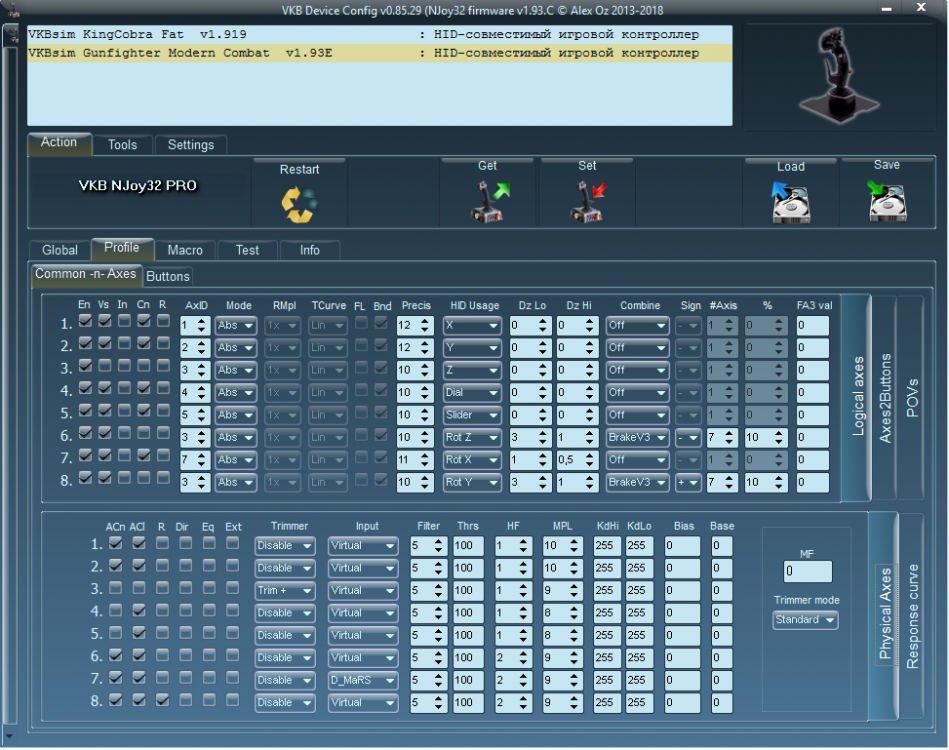Click the Set joystick icon
Viewport: 949px width, 750px height.
(x=588, y=201)
